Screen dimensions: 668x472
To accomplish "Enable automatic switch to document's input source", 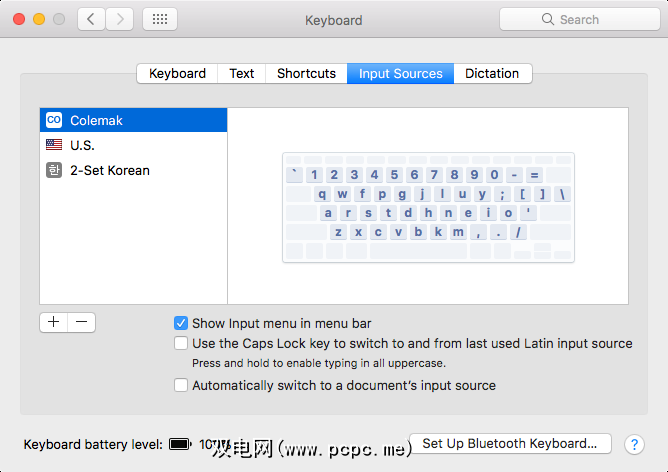I will 181,385.
